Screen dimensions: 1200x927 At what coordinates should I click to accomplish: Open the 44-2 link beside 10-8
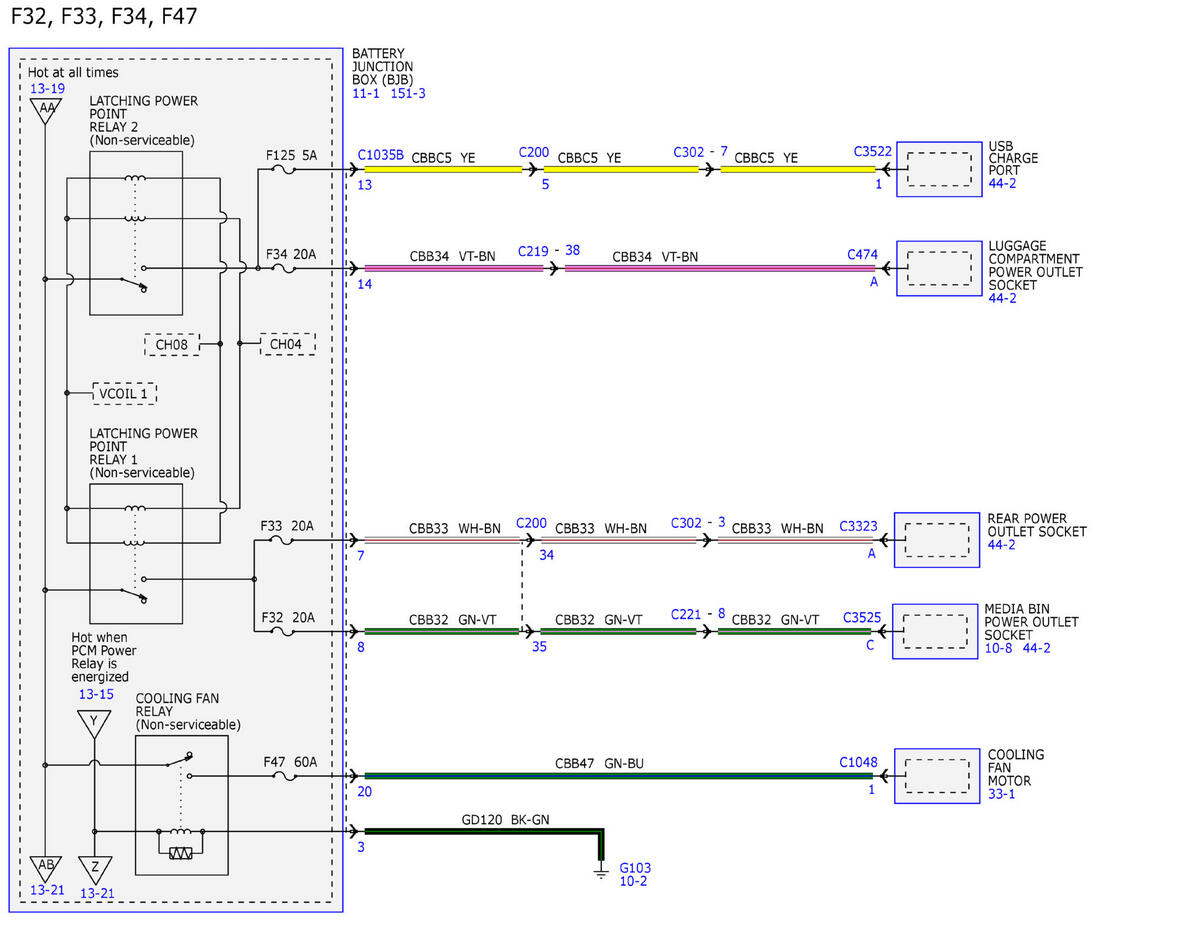(x=1037, y=648)
